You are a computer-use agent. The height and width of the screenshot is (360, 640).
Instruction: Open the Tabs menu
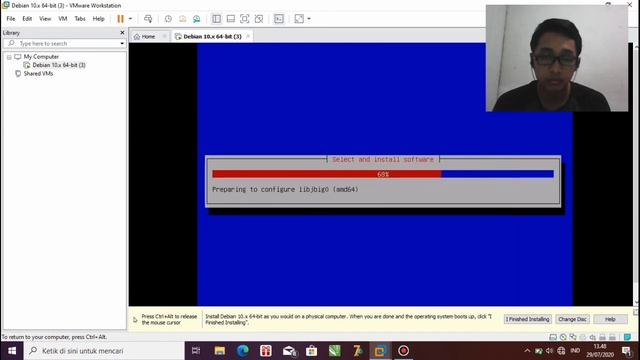point(80,19)
